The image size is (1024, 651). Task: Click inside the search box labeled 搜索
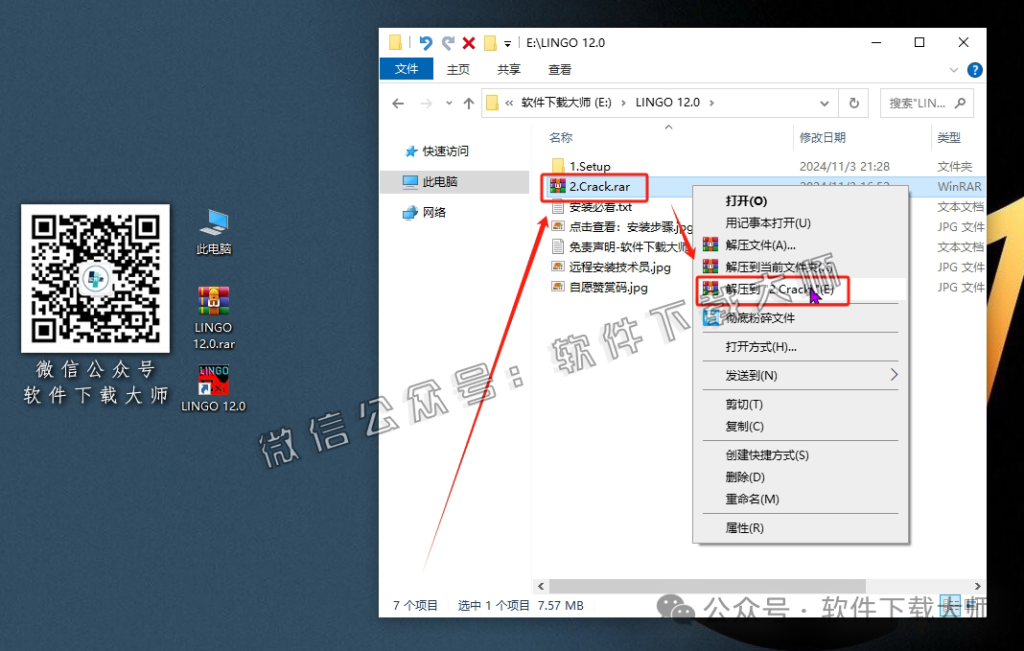920,103
